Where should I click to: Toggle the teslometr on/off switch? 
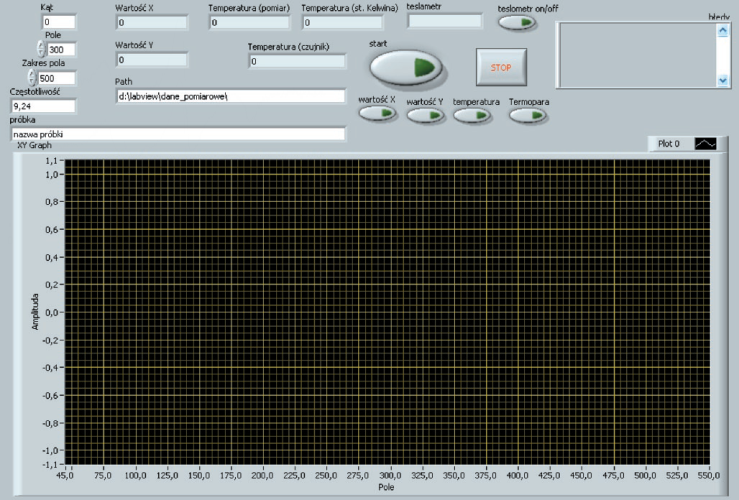pos(517,22)
